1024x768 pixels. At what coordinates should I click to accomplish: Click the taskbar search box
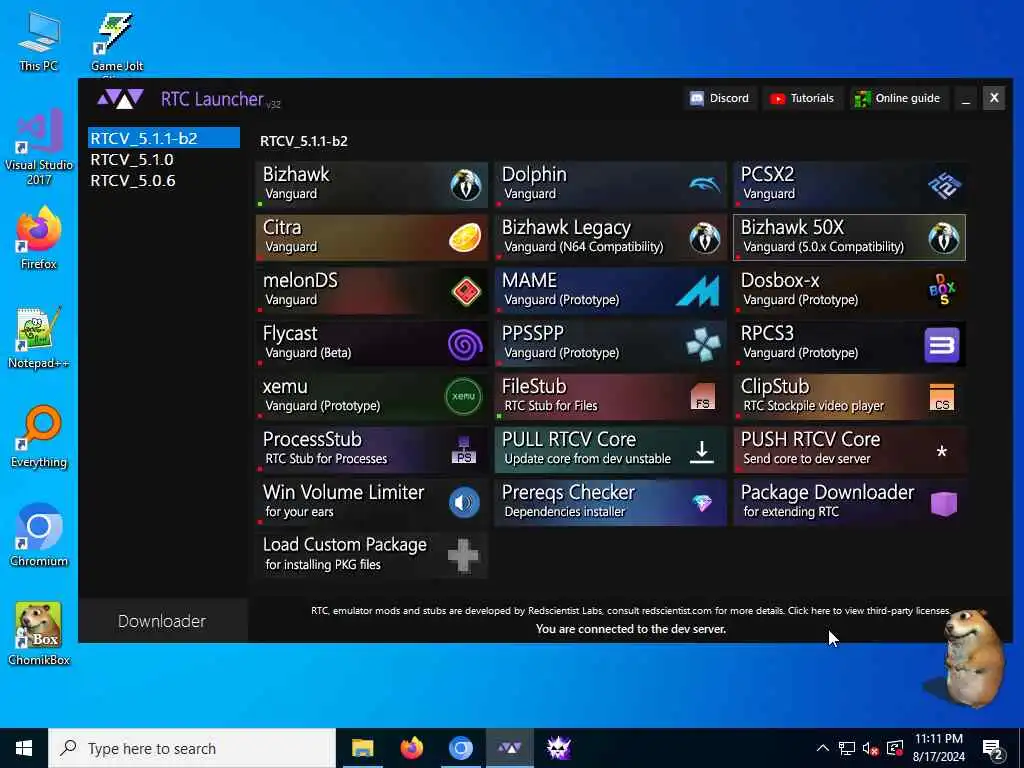(192, 748)
